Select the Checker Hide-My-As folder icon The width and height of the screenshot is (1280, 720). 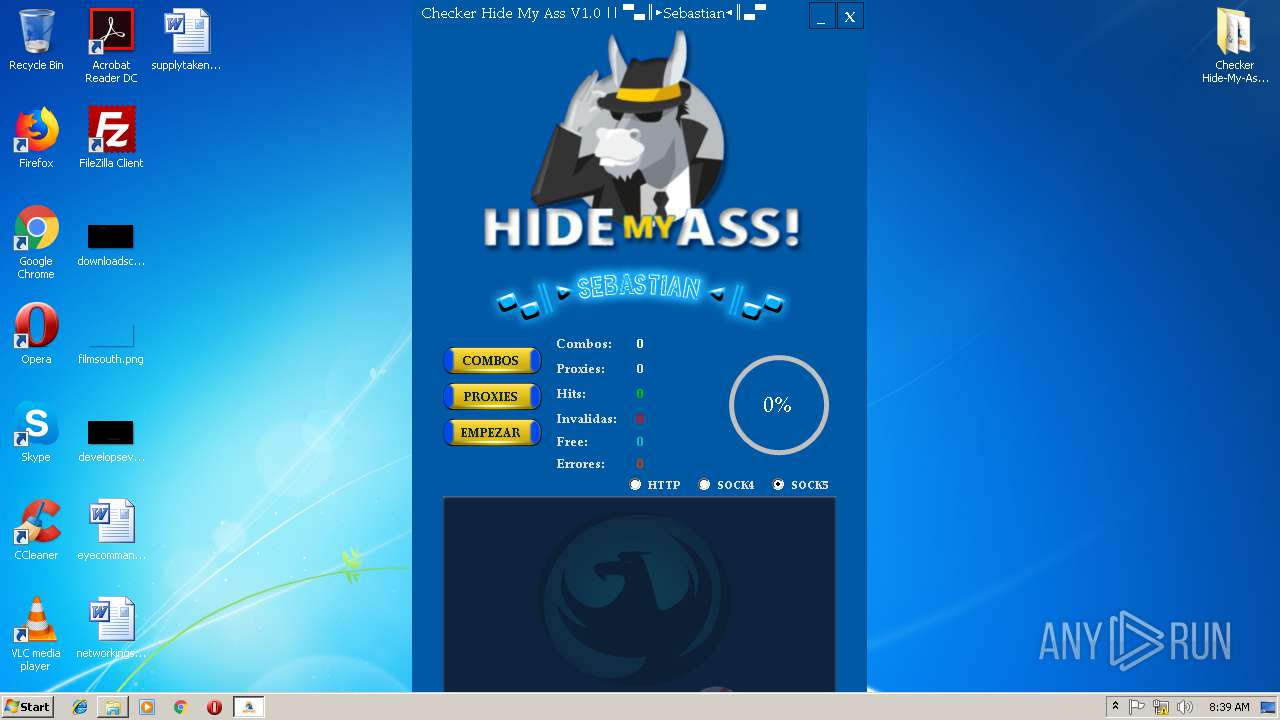(1235, 46)
